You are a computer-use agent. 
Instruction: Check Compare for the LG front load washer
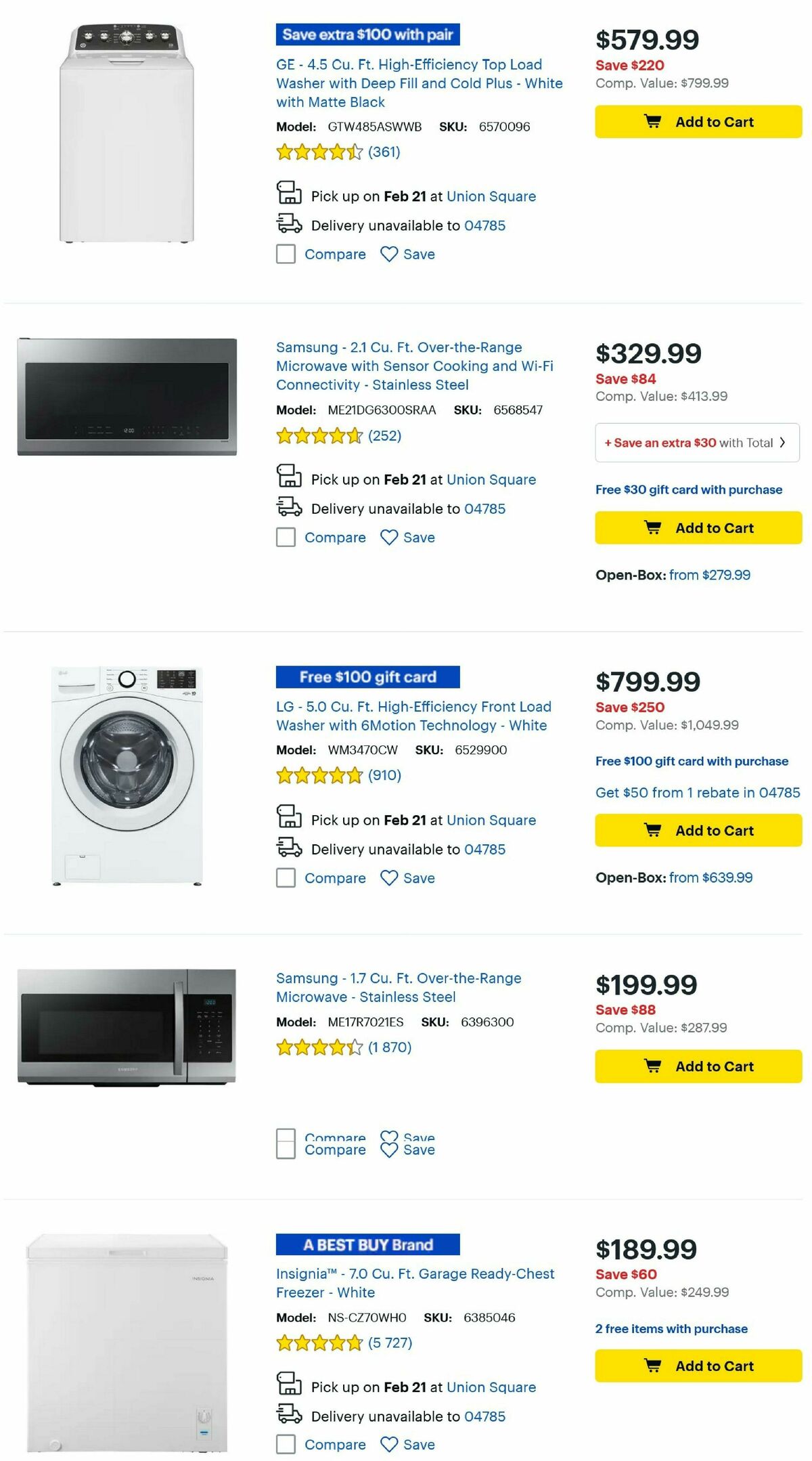285,877
